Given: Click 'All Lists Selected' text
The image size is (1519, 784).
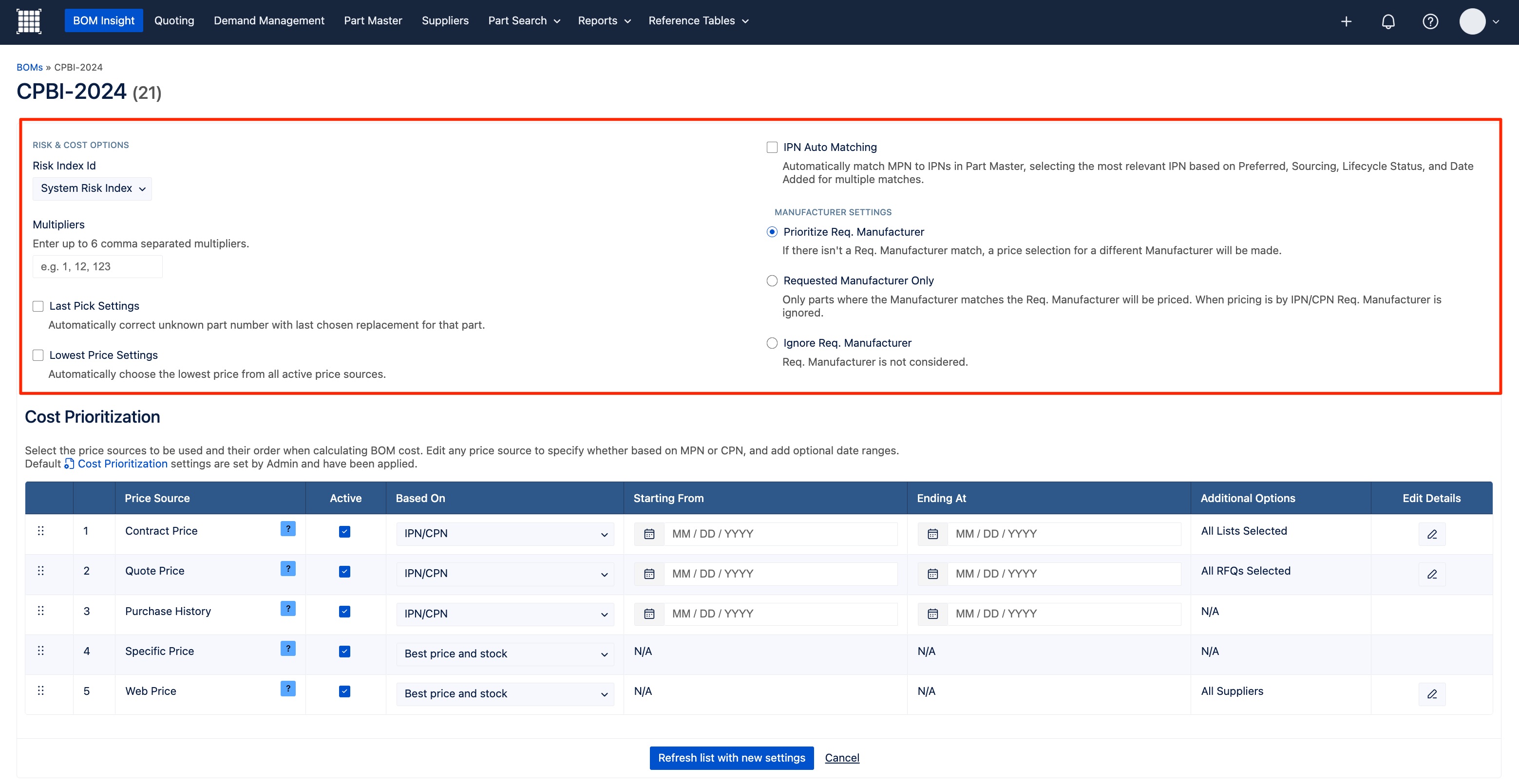Looking at the screenshot, I should [1244, 531].
